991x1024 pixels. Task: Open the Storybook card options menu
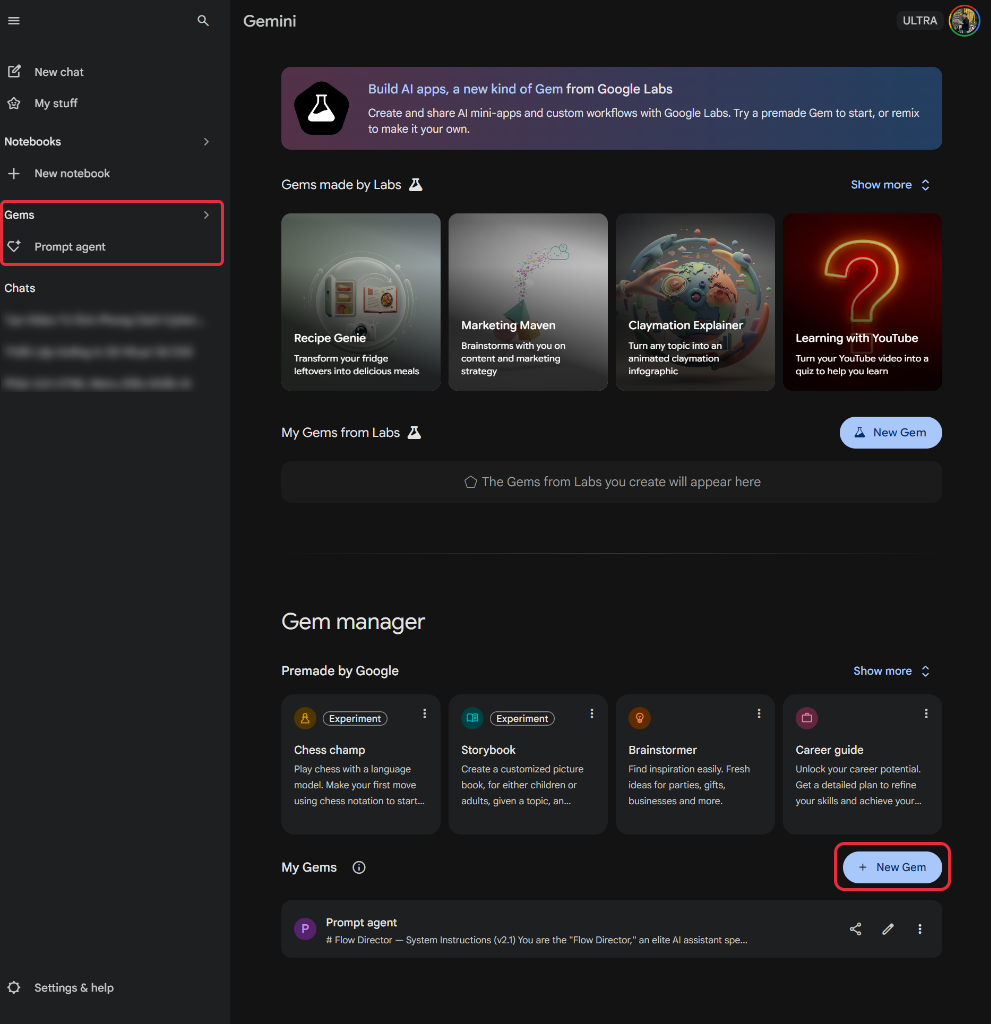(x=592, y=713)
